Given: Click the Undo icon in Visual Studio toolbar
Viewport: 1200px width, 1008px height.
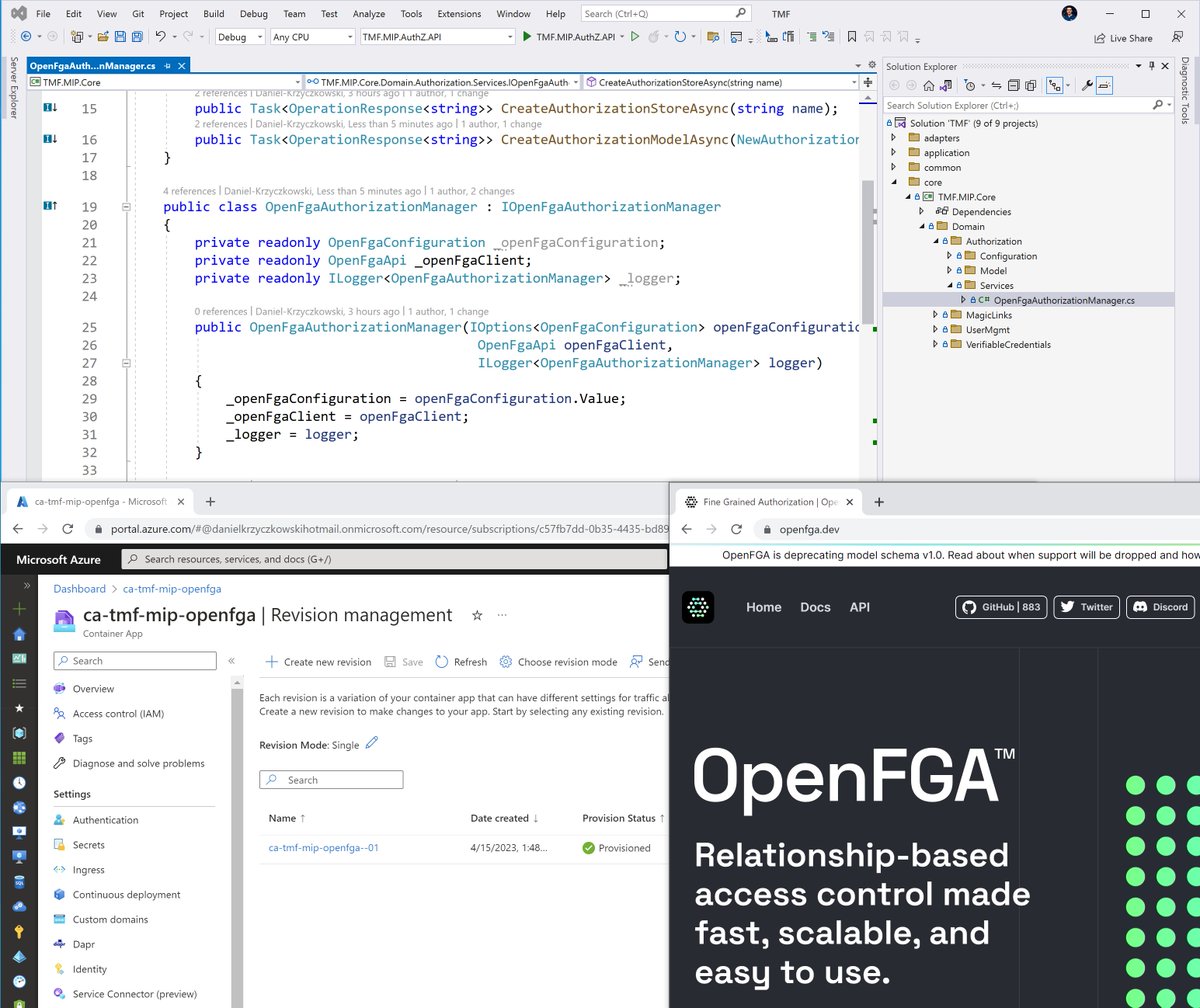Looking at the screenshot, I should [x=160, y=36].
